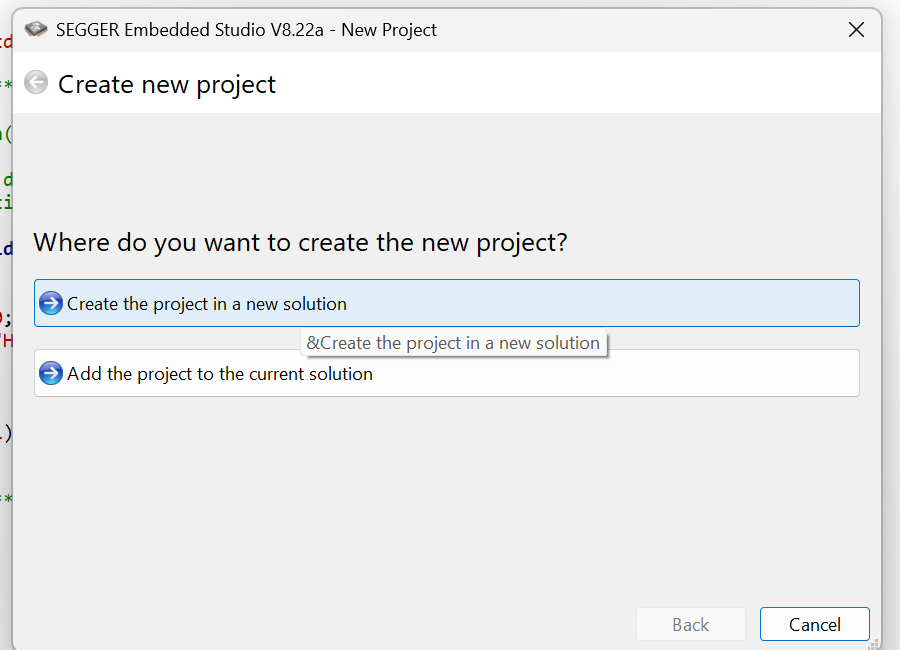
Task: Choose "Add the project to the current solution"
Action: click(220, 373)
